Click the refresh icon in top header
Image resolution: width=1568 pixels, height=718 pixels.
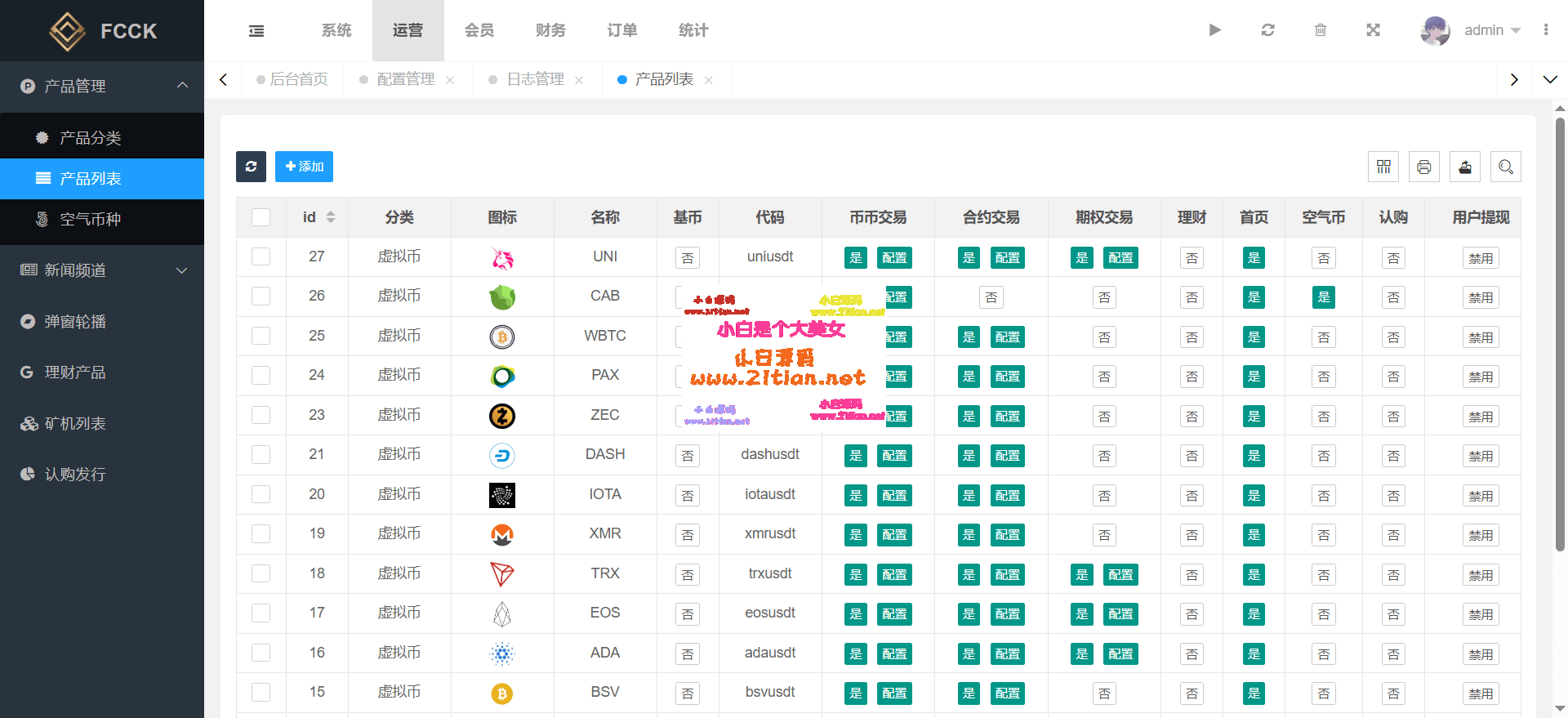tap(1267, 30)
